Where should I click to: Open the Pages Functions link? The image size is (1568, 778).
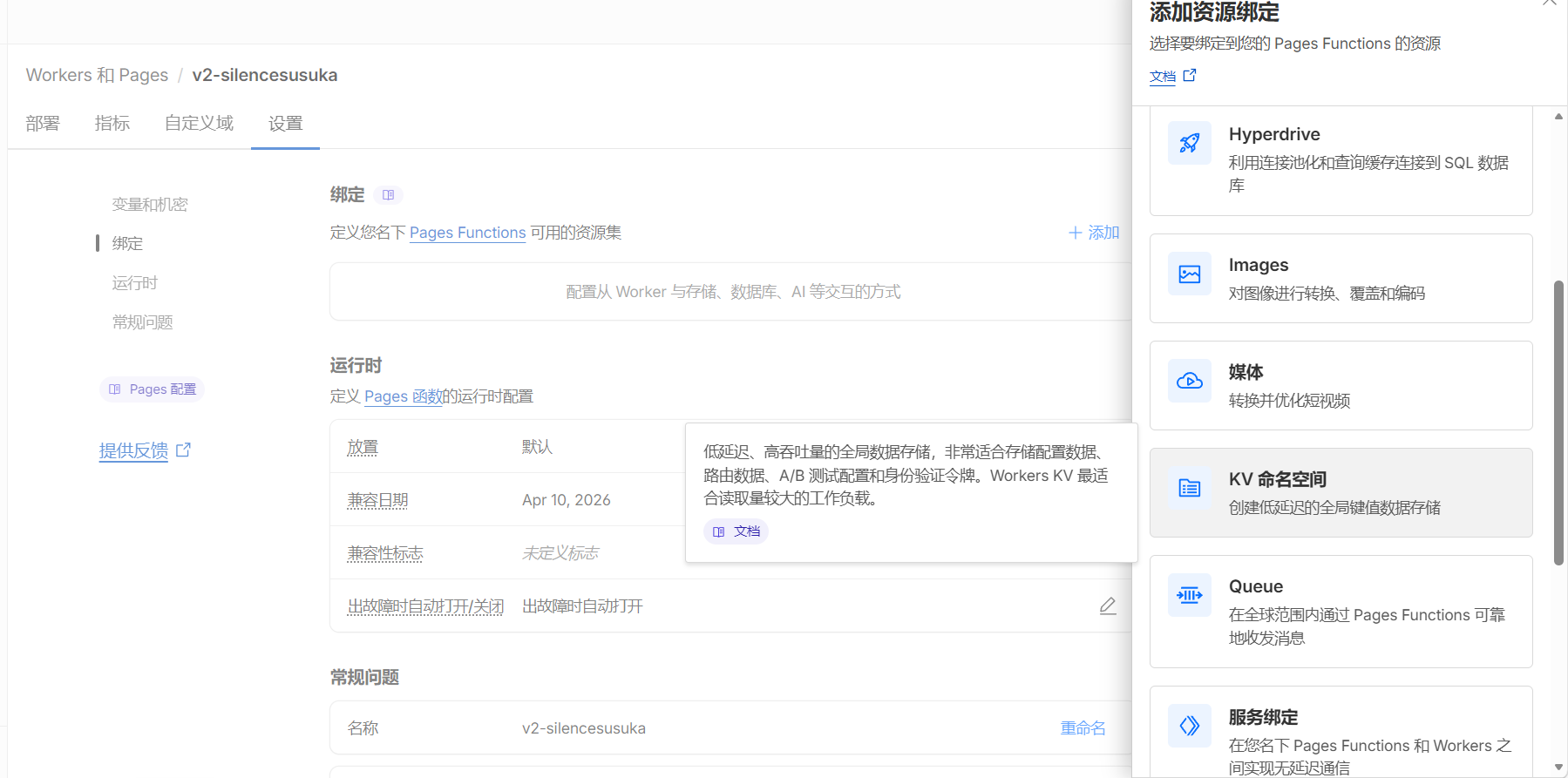pyautogui.click(x=467, y=233)
